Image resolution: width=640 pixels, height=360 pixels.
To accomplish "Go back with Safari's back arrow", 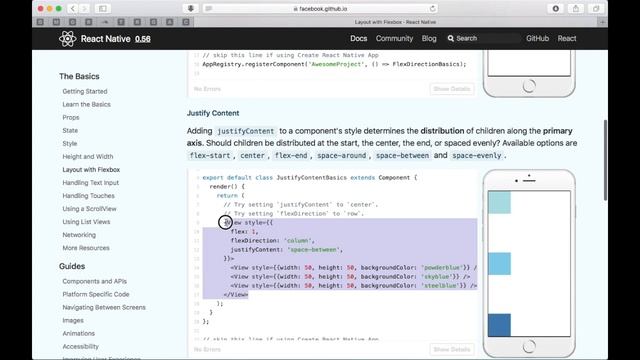I will [73, 9].
